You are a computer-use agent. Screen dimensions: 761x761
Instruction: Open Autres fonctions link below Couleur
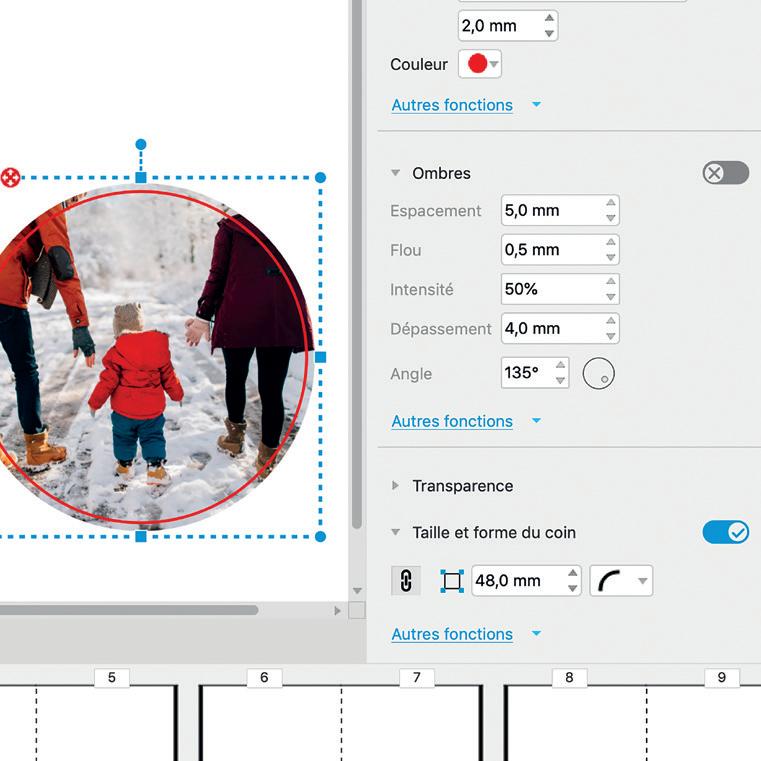pyautogui.click(x=452, y=105)
